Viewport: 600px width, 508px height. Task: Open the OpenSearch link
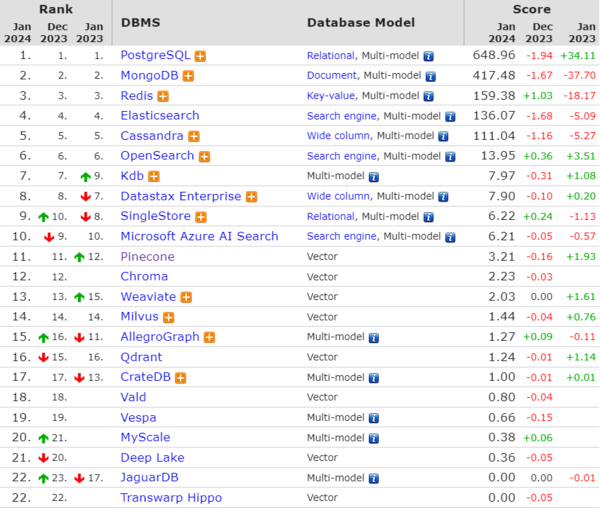tap(157, 156)
